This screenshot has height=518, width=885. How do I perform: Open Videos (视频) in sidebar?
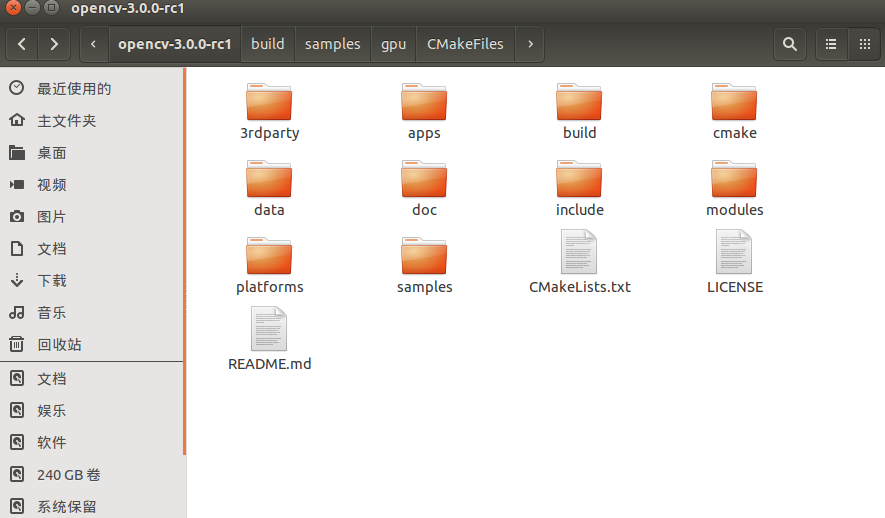pos(91,185)
